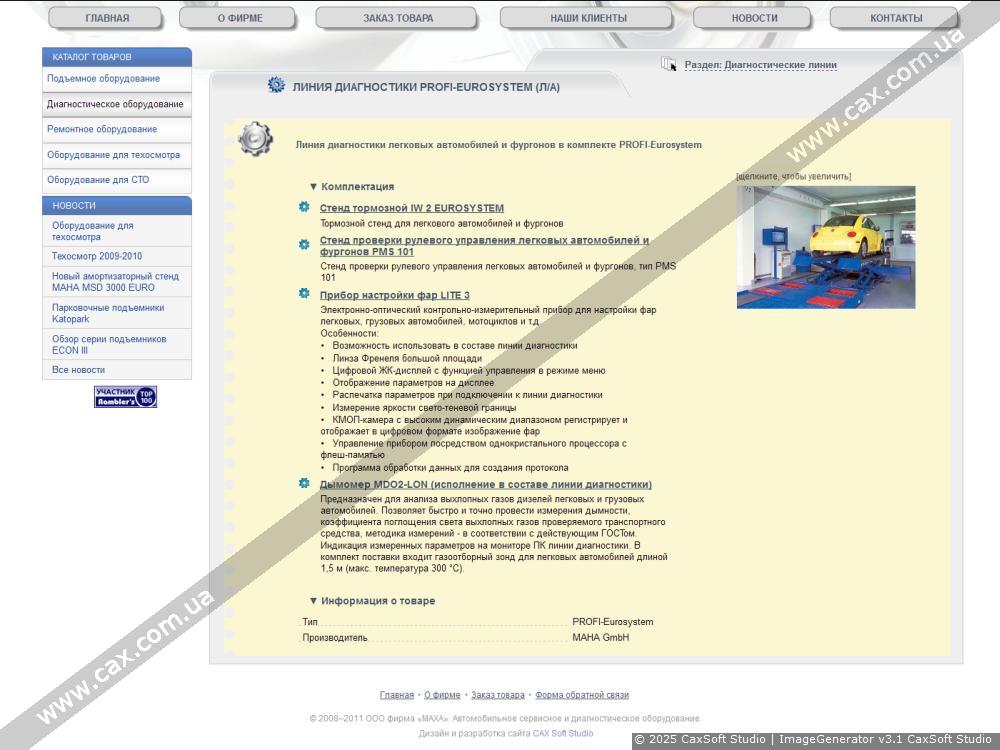Click gear icon beside page title
Image resolution: width=1000 pixels, height=750 pixels.
(x=276, y=86)
